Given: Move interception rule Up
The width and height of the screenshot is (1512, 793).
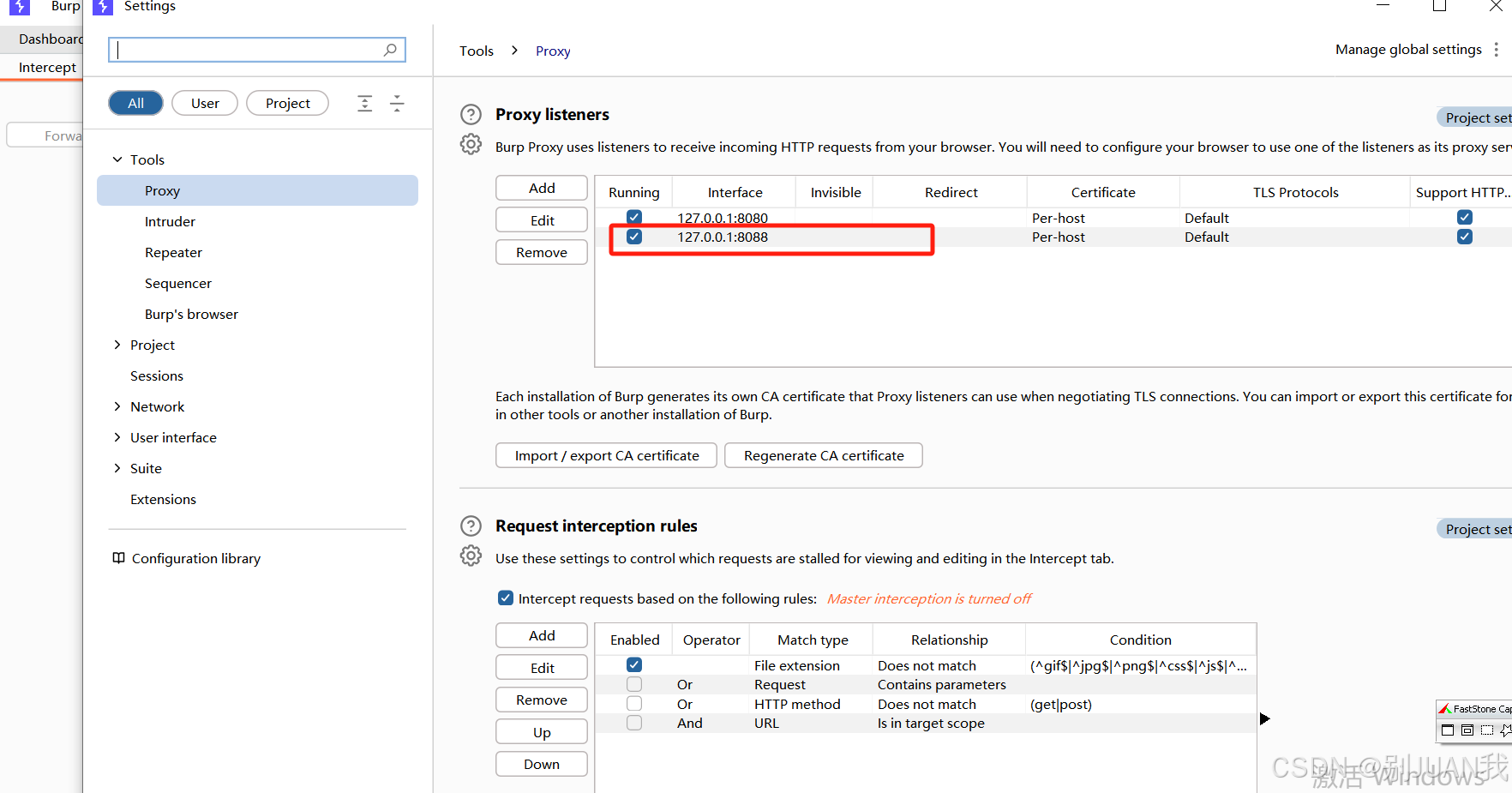Looking at the screenshot, I should (542, 732).
